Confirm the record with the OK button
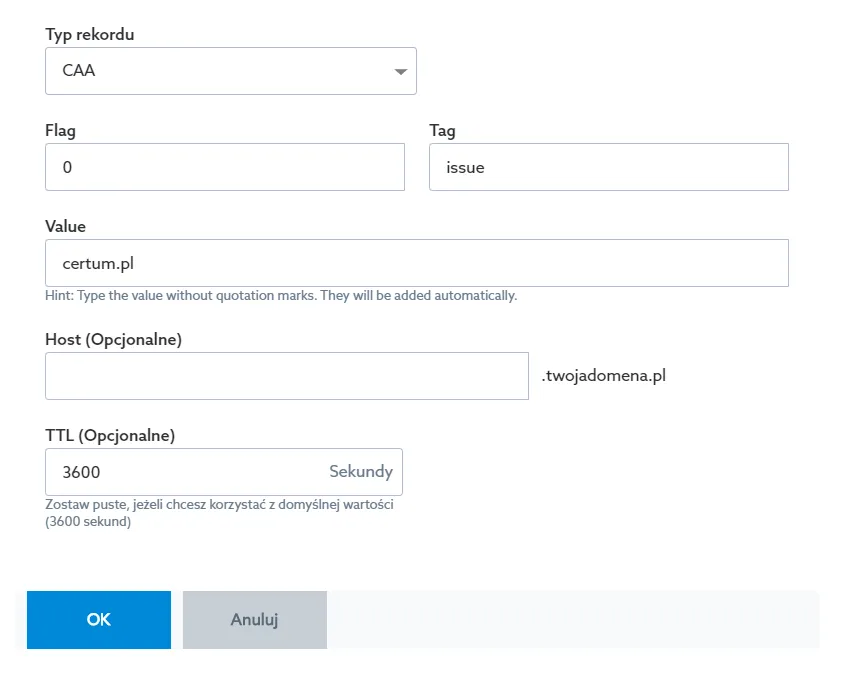The height and width of the screenshot is (673, 845). 99,620
